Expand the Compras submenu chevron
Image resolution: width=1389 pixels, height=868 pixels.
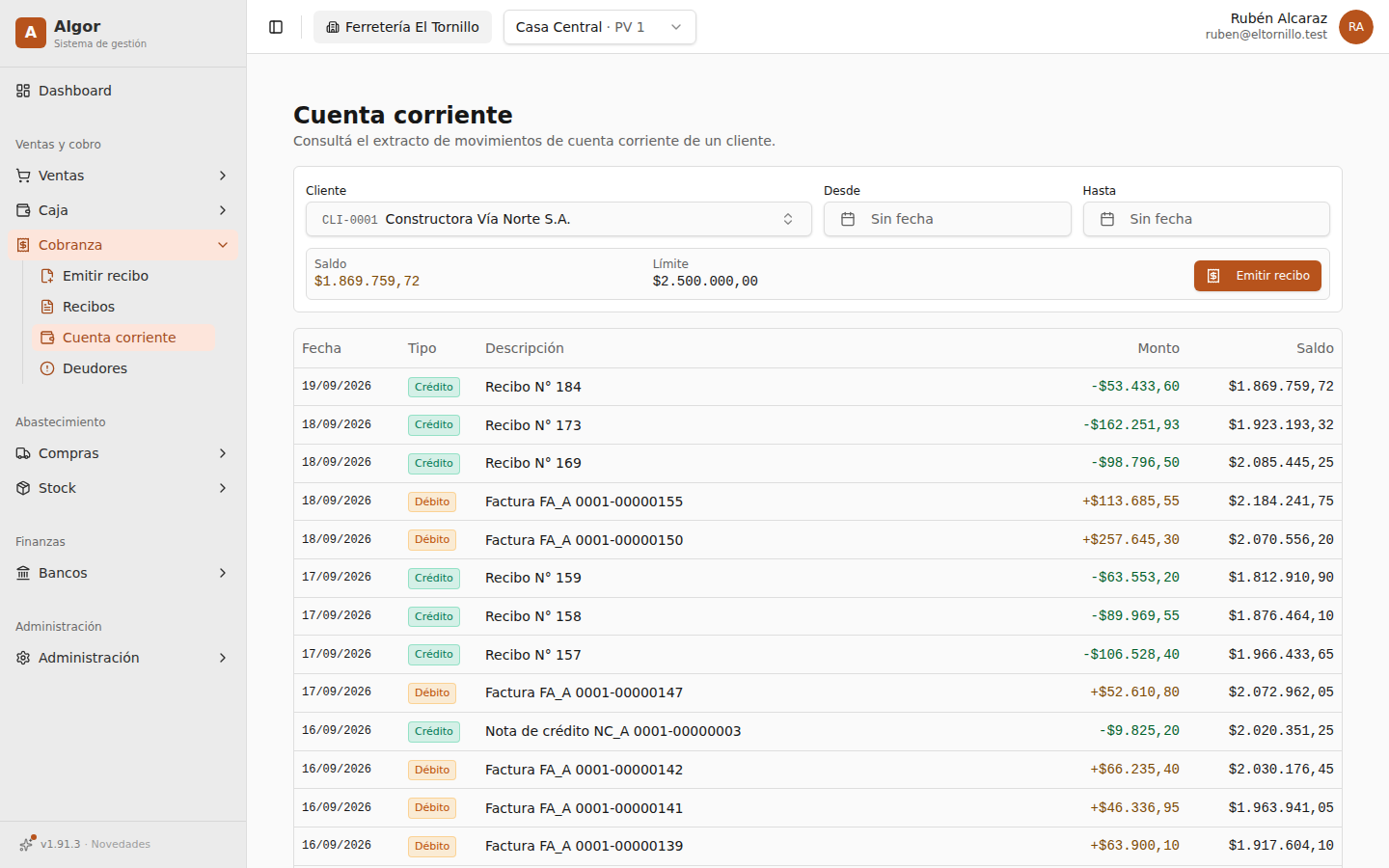(223, 453)
